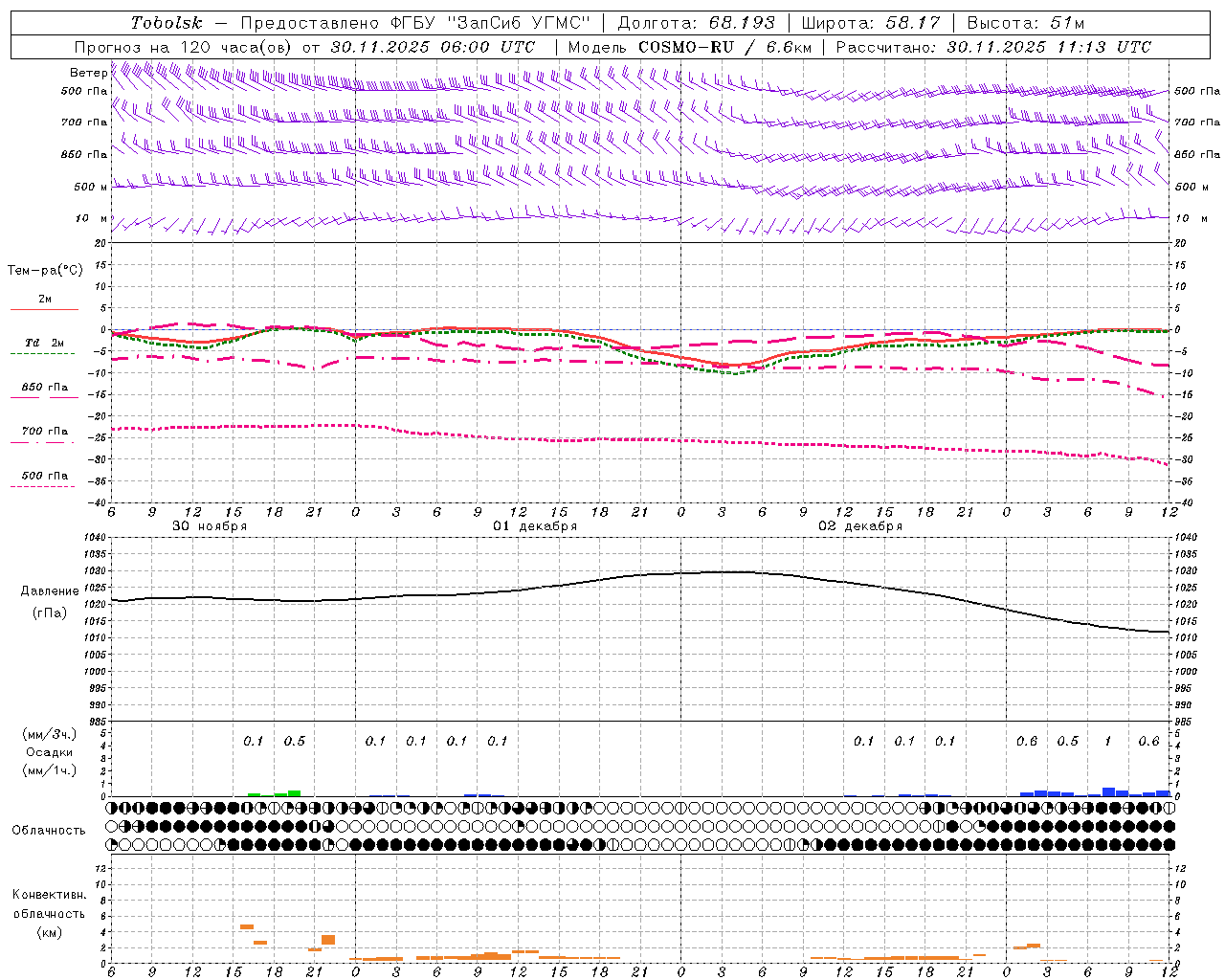Select the elevation text Высота: 51м
Viewport: 1225px width, 980px height.
(x=1026, y=23)
